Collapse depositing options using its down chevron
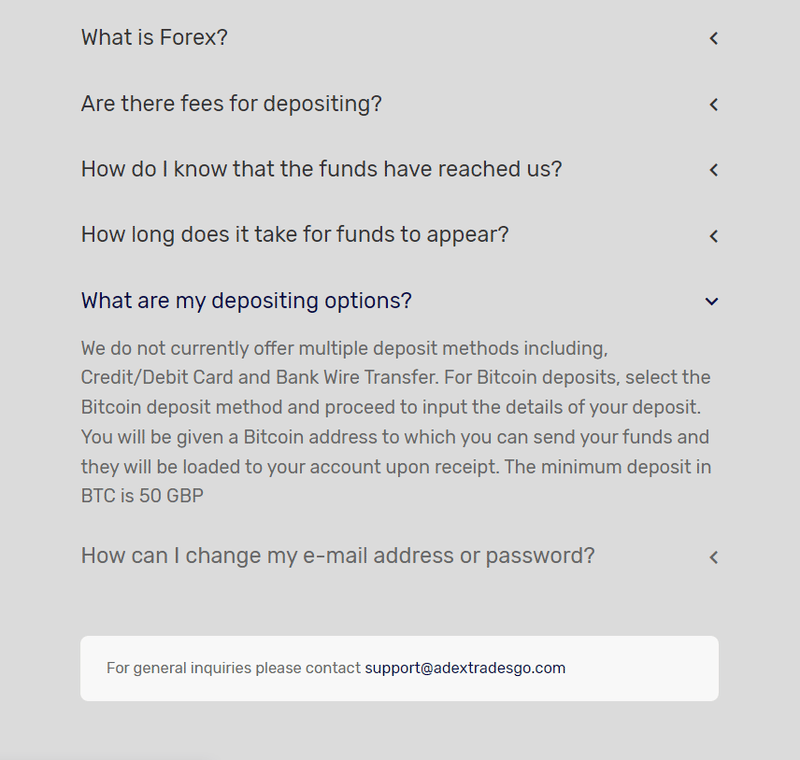 [712, 301]
